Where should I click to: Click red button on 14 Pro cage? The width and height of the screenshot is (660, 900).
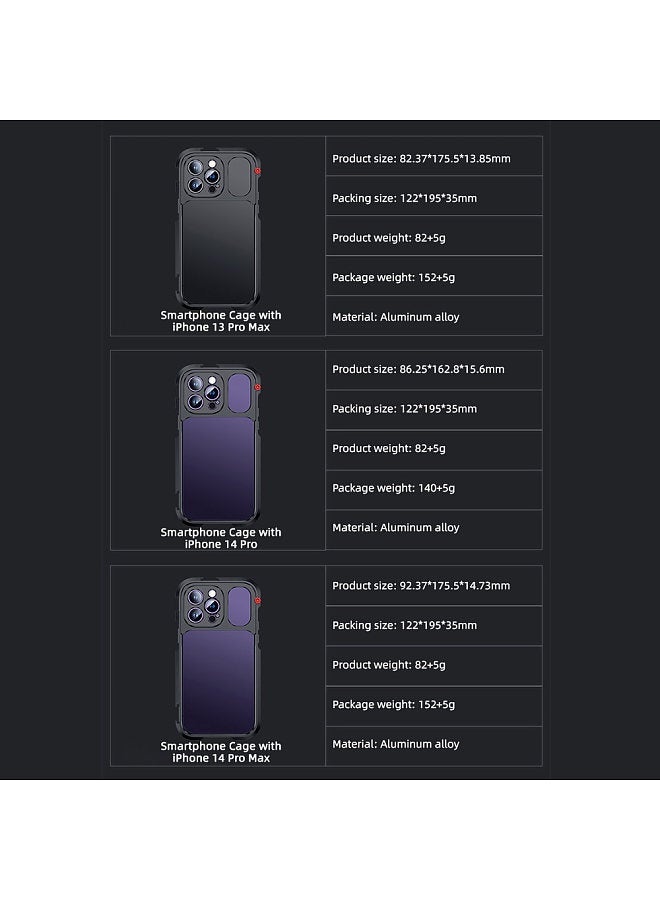(x=258, y=387)
